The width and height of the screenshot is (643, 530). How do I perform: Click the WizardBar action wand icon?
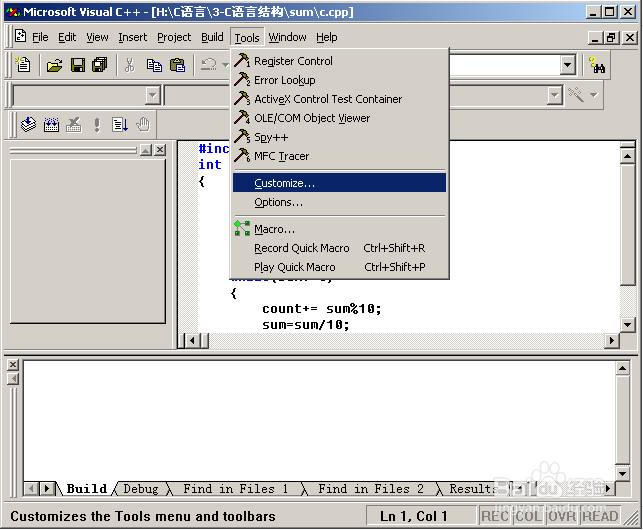tap(576, 95)
